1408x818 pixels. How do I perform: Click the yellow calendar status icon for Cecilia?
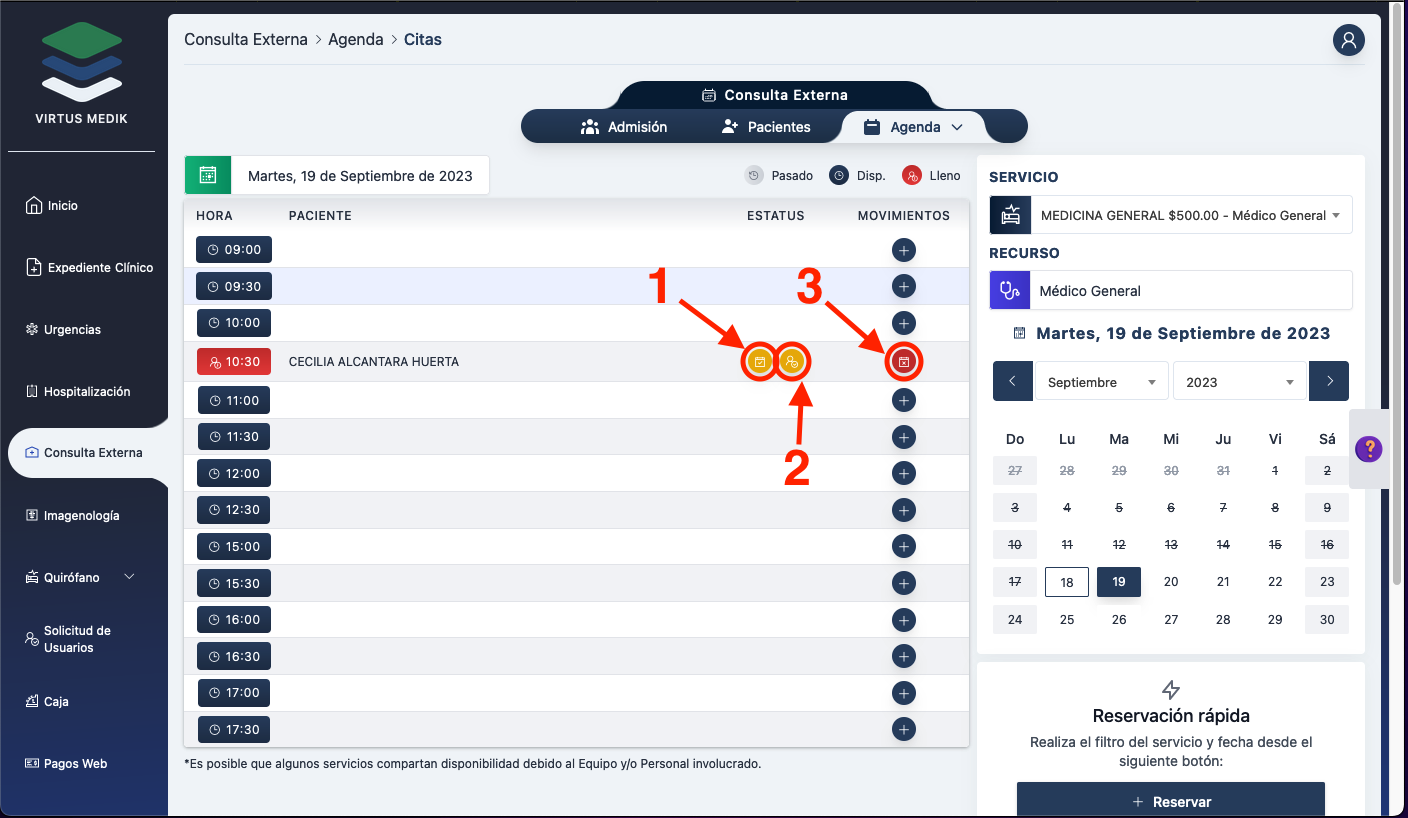click(760, 362)
